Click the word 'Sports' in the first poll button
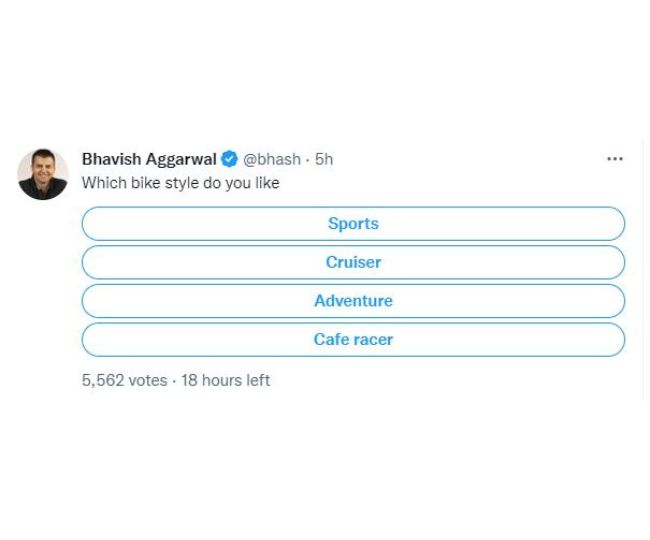 tap(353, 224)
